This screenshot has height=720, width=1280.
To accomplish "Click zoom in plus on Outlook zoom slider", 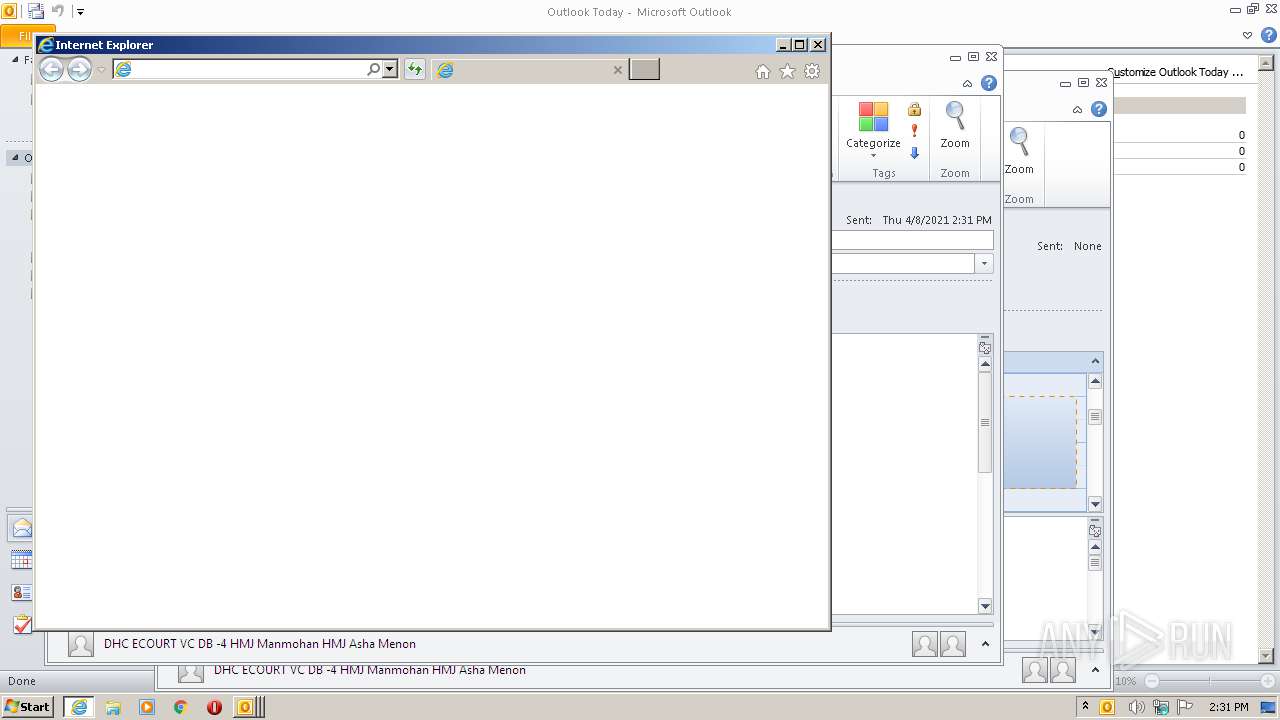I will point(1270,681).
